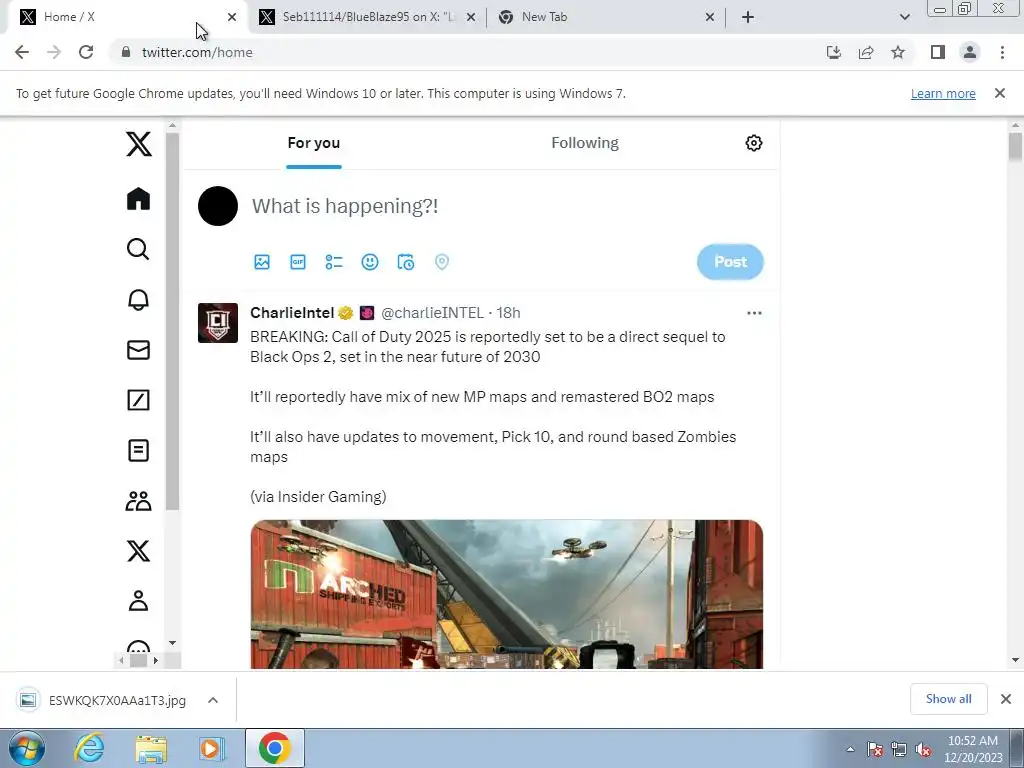This screenshot has width=1024, height=768.
Task: Click the share page icon
Action: click(x=866, y=52)
